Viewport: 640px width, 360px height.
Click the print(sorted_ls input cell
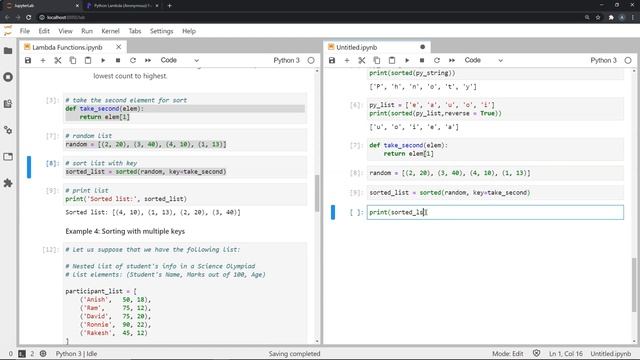[x=495, y=212]
